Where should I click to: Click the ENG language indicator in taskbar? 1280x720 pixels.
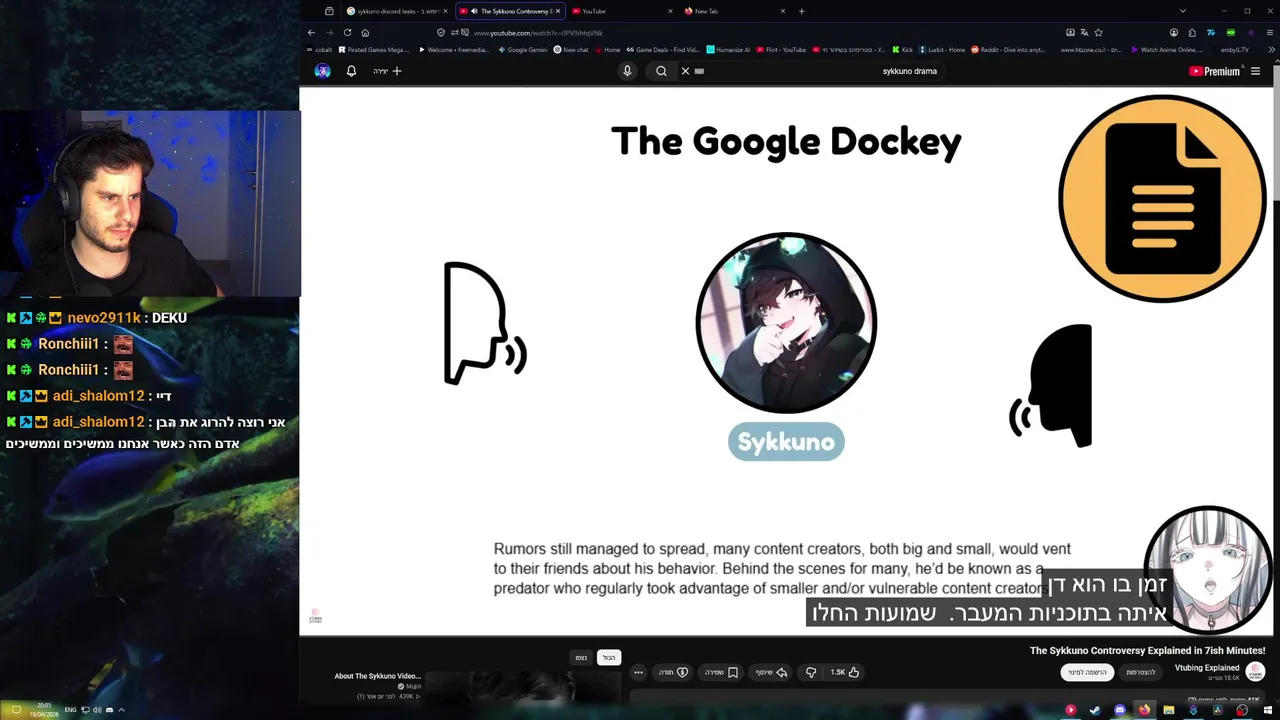click(x=70, y=710)
